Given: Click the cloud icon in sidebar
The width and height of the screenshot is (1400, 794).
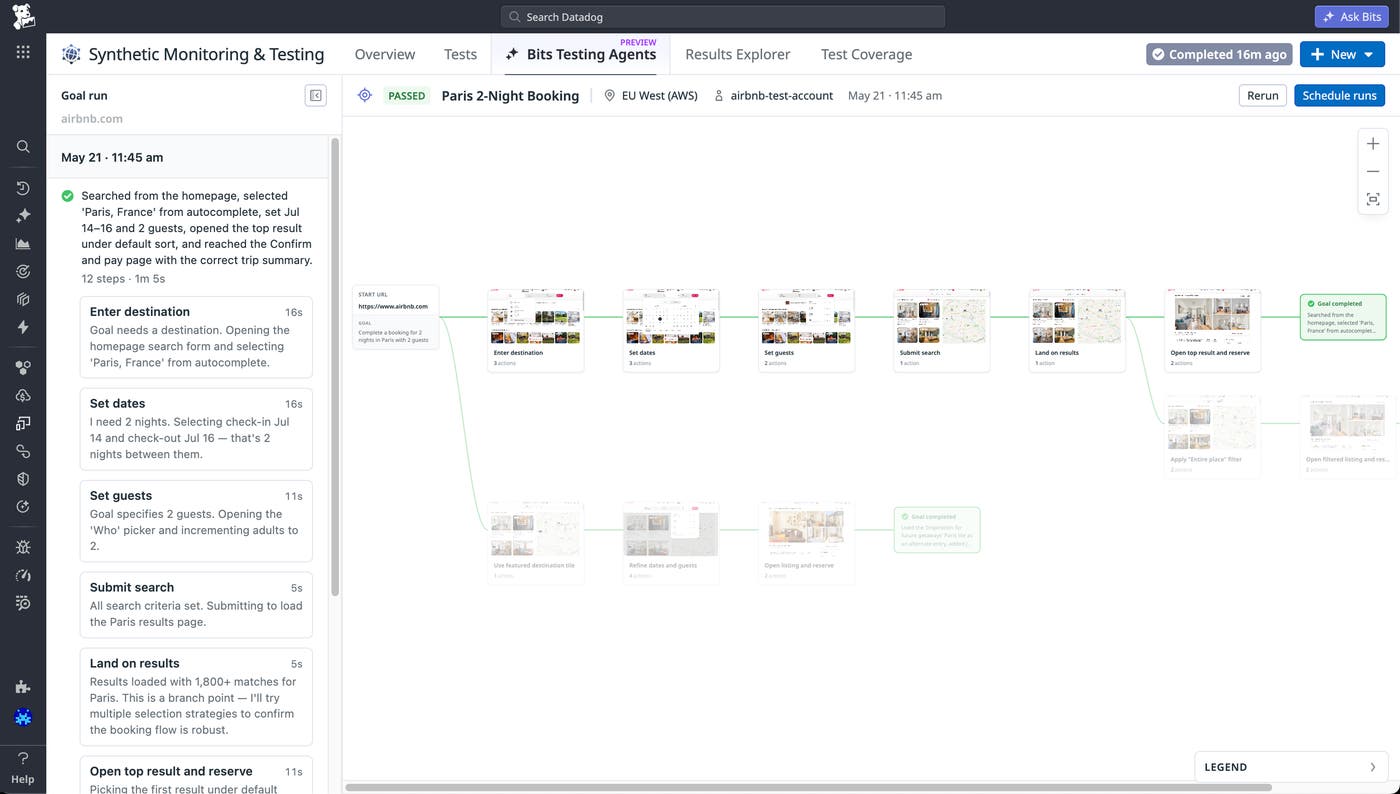Looking at the screenshot, I should coord(23,396).
